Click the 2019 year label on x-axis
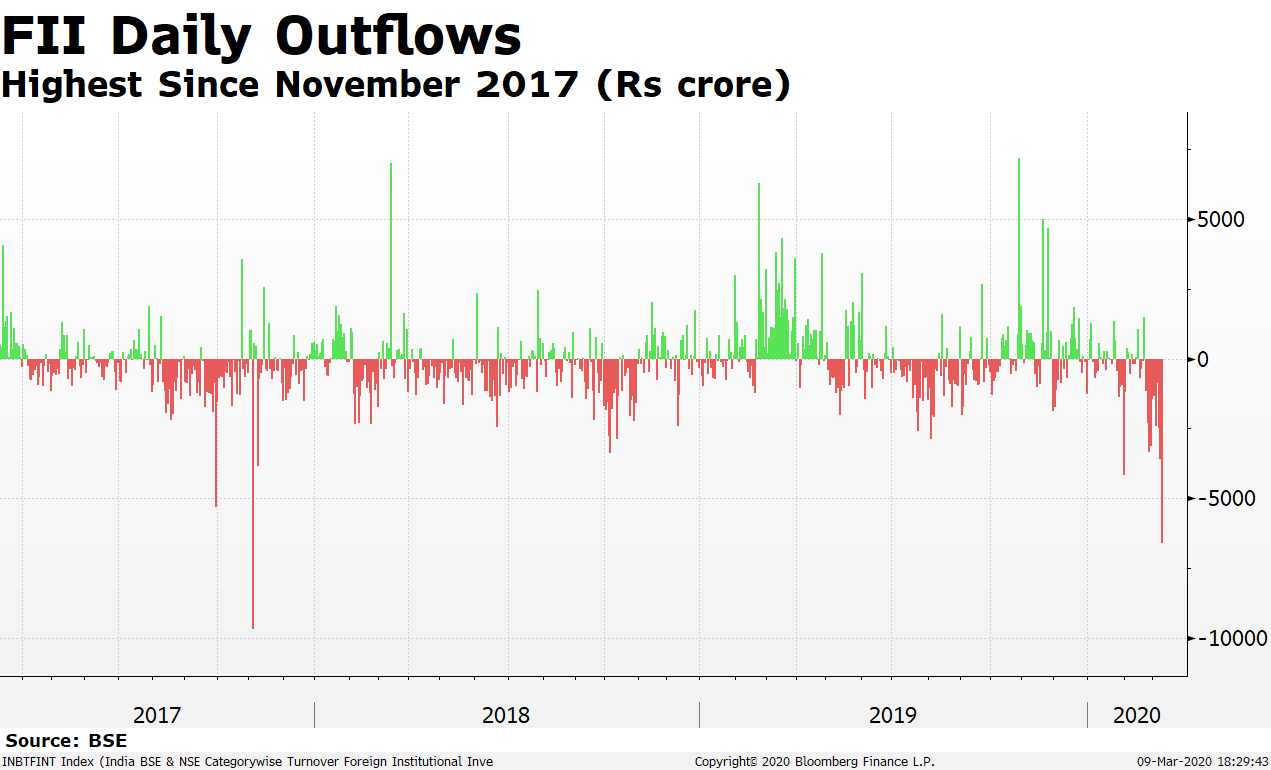The height and width of the screenshot is (770, 1271). tap(893, 715)
